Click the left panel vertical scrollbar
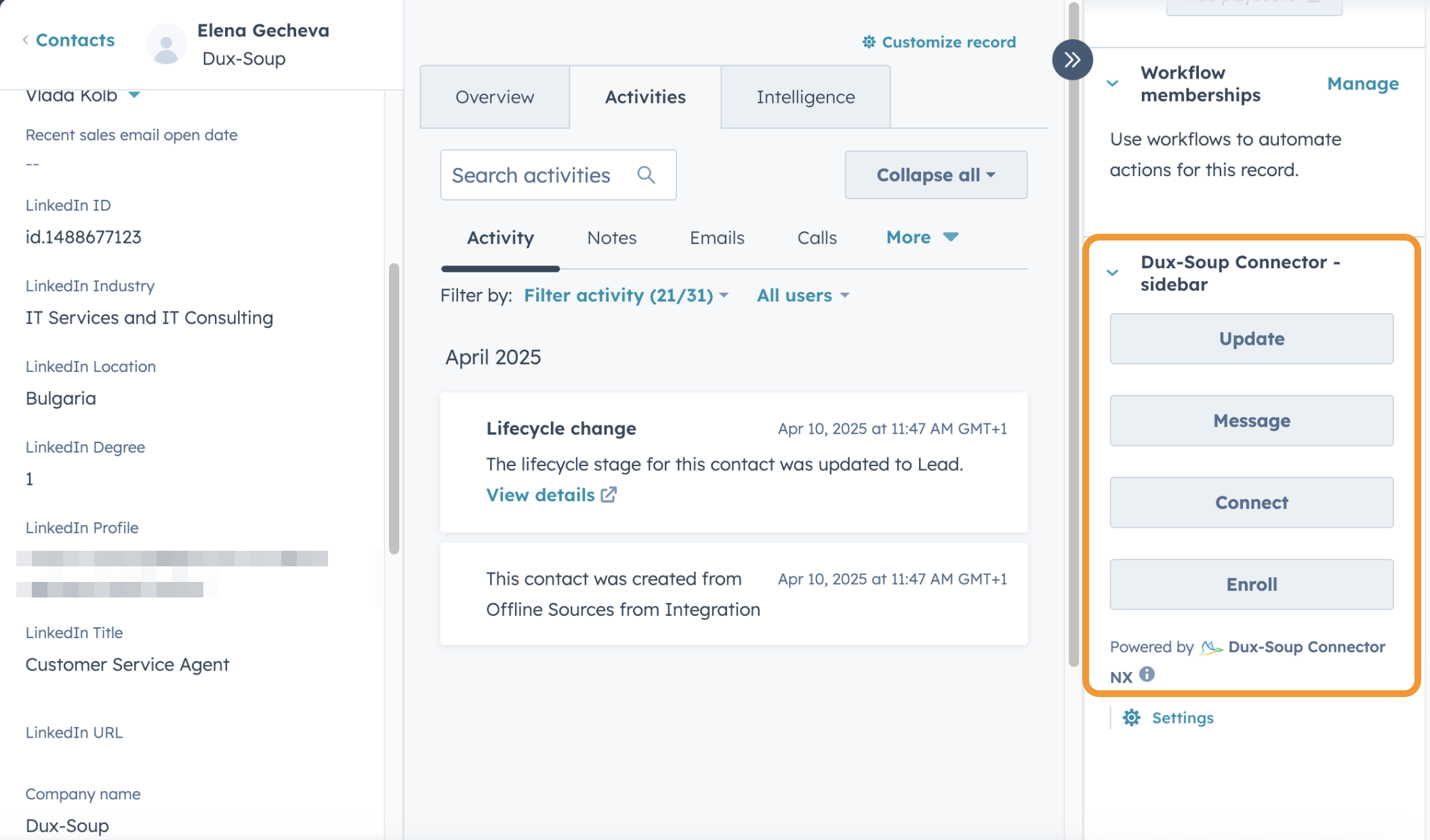This screenshot has width=1430, height=840. pos(394,406)
